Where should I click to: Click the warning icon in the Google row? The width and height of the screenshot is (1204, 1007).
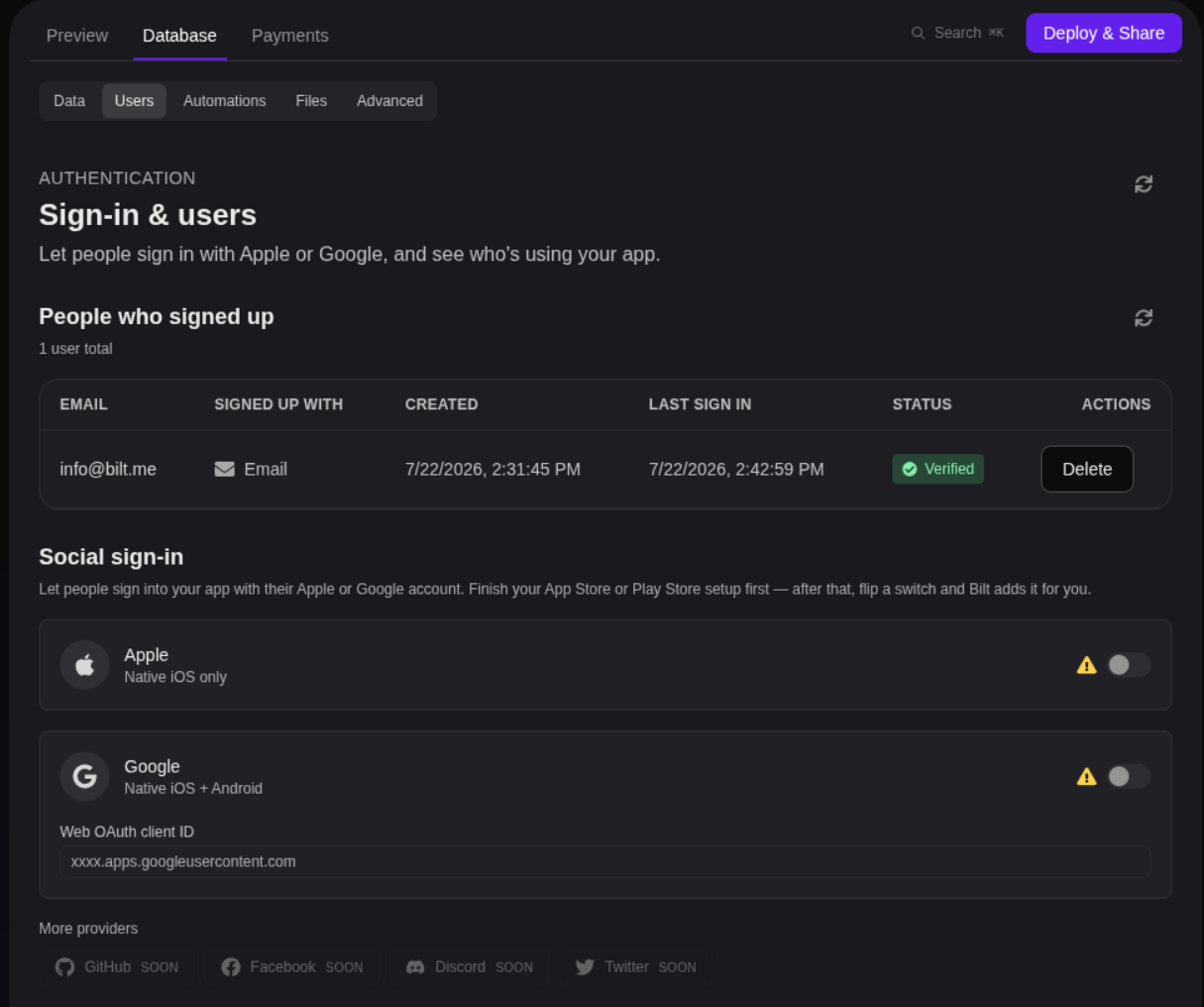(x=1087, y=776)
